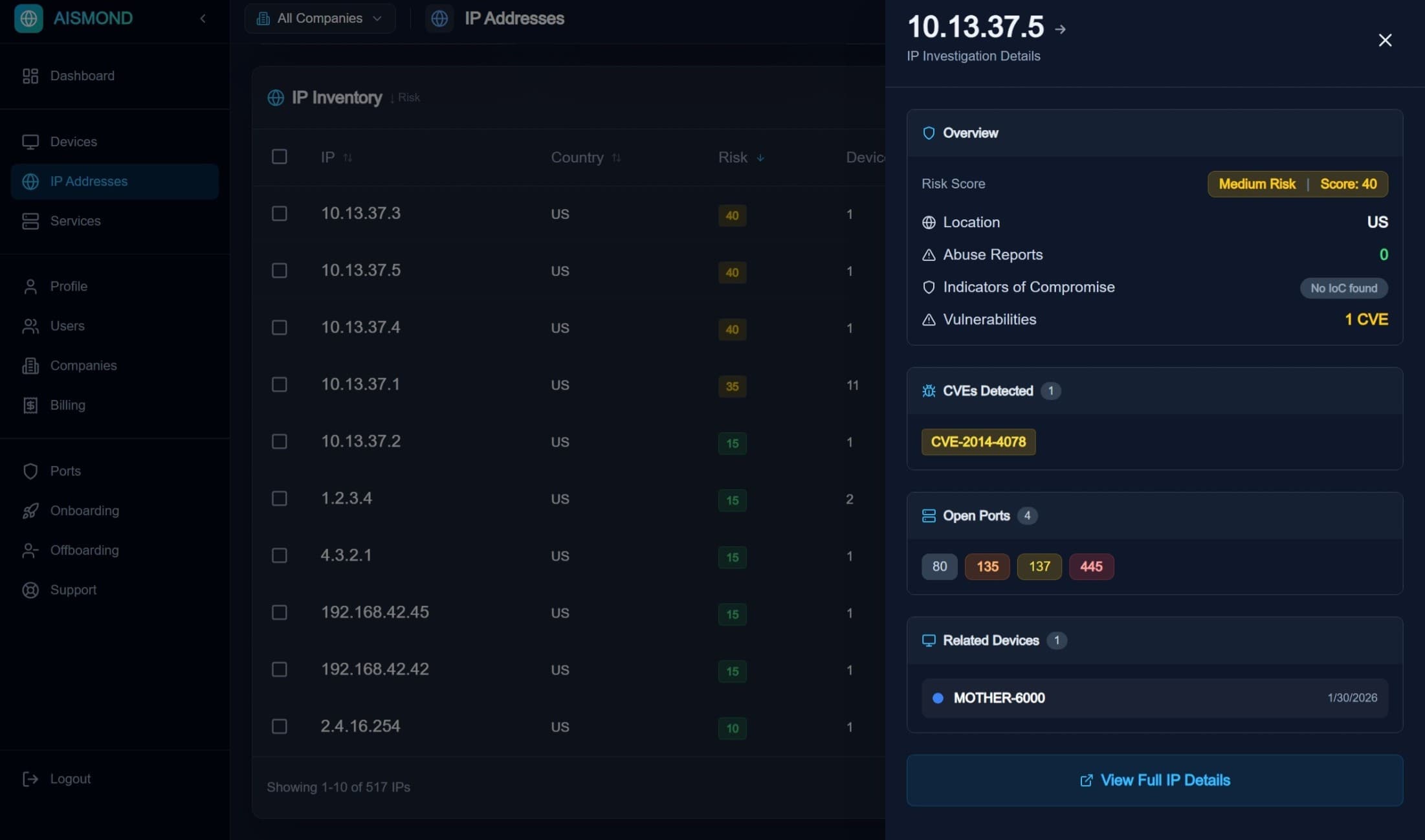1425x840 pixels.
Task: Collapse the sidebar with the chevron arrow
Action: coord(203,18)
